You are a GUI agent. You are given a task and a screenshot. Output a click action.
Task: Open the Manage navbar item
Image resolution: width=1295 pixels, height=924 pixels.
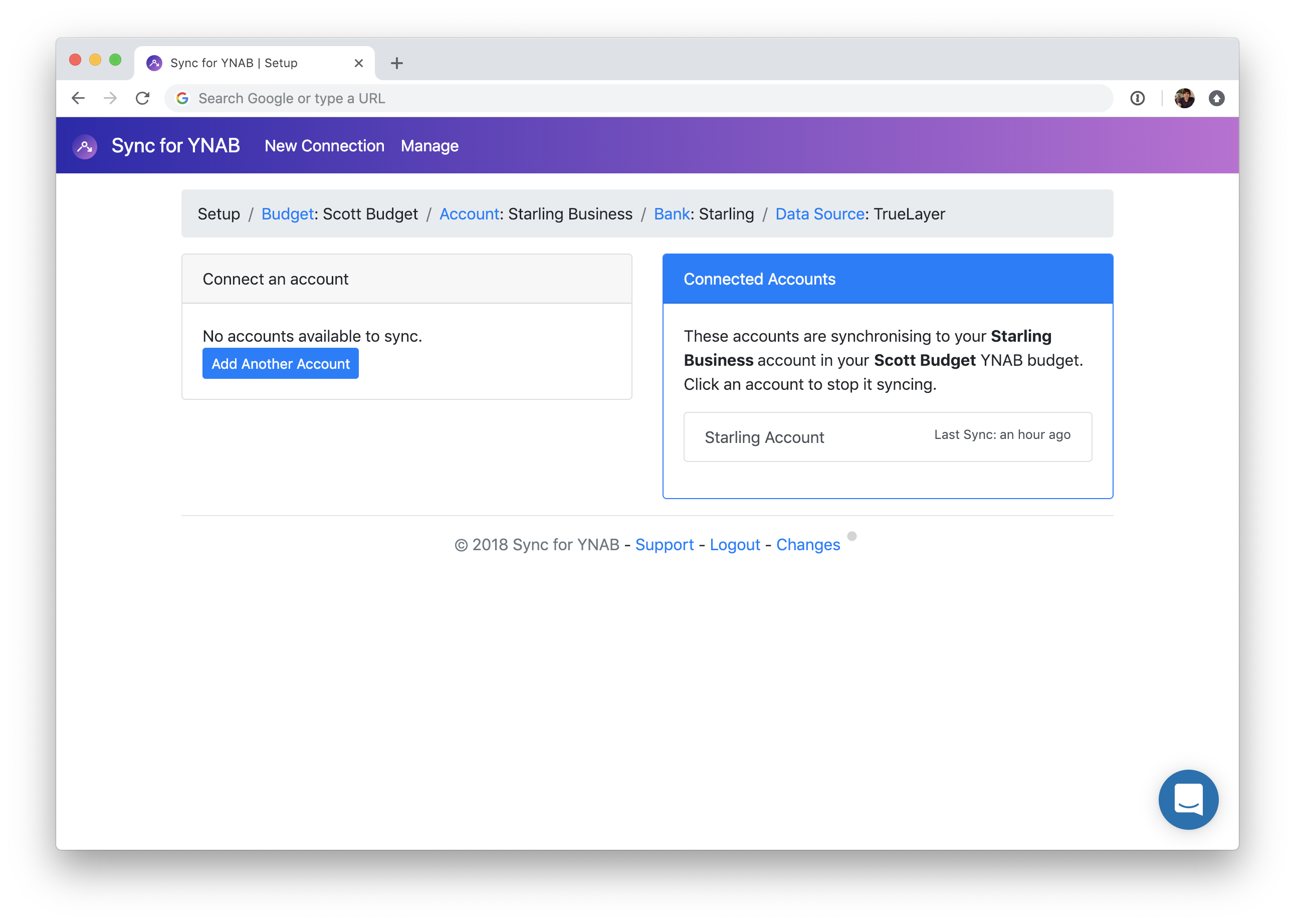(x=429, y=146)
